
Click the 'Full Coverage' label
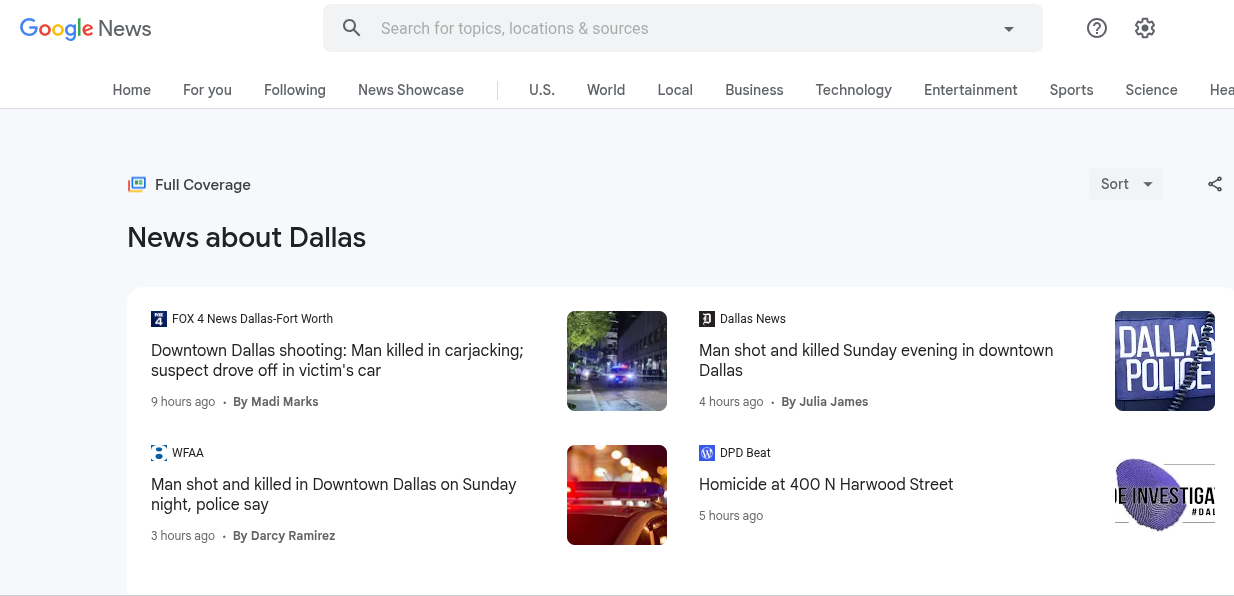[x=203, y=185]
